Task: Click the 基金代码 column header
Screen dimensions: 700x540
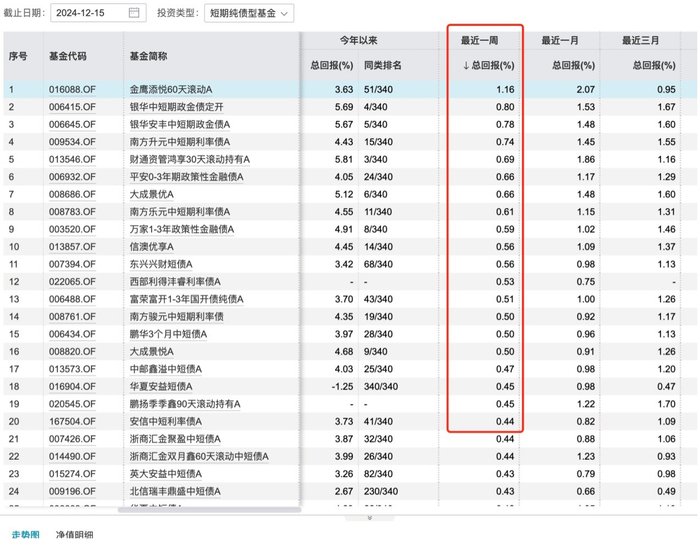Action: [x=68, y=56]
